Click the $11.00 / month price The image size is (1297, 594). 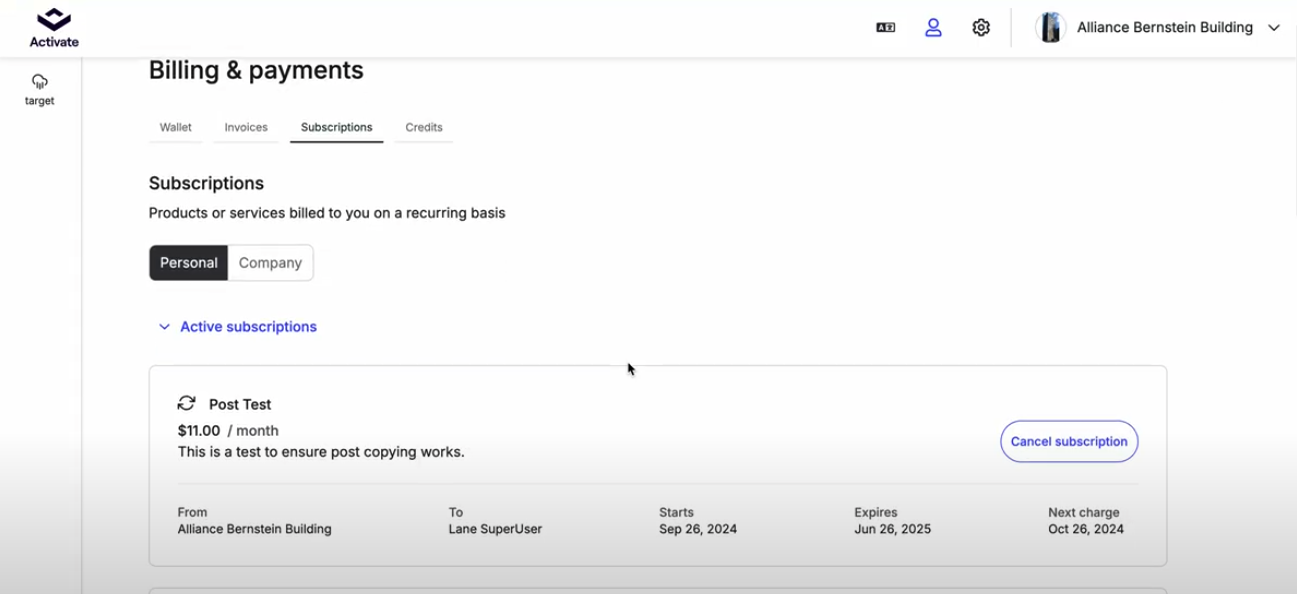pyautogui.click(x=228, y=431)
